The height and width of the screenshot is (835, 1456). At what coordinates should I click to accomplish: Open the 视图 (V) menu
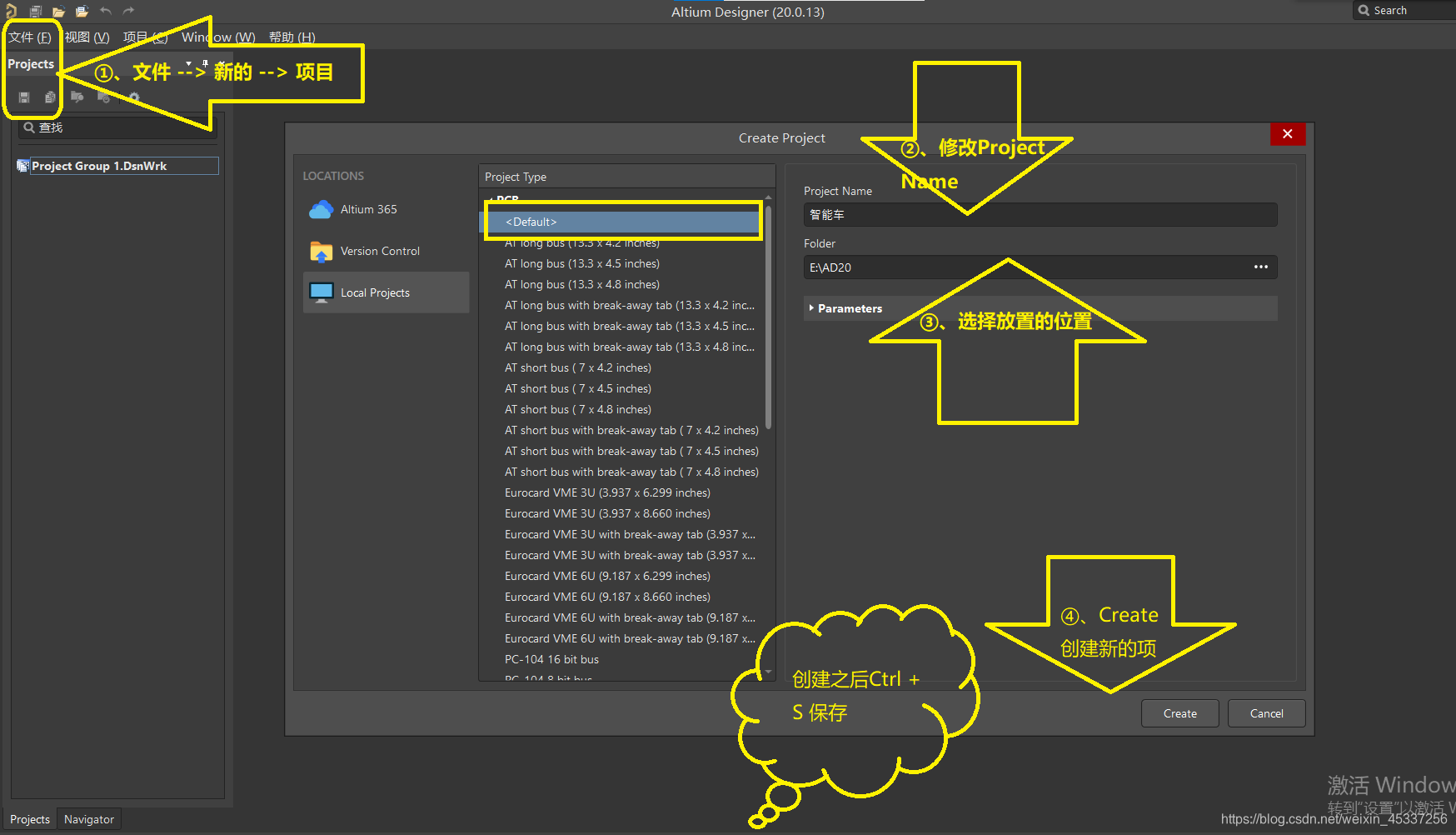pyautogui.click(x=87, y=37)
